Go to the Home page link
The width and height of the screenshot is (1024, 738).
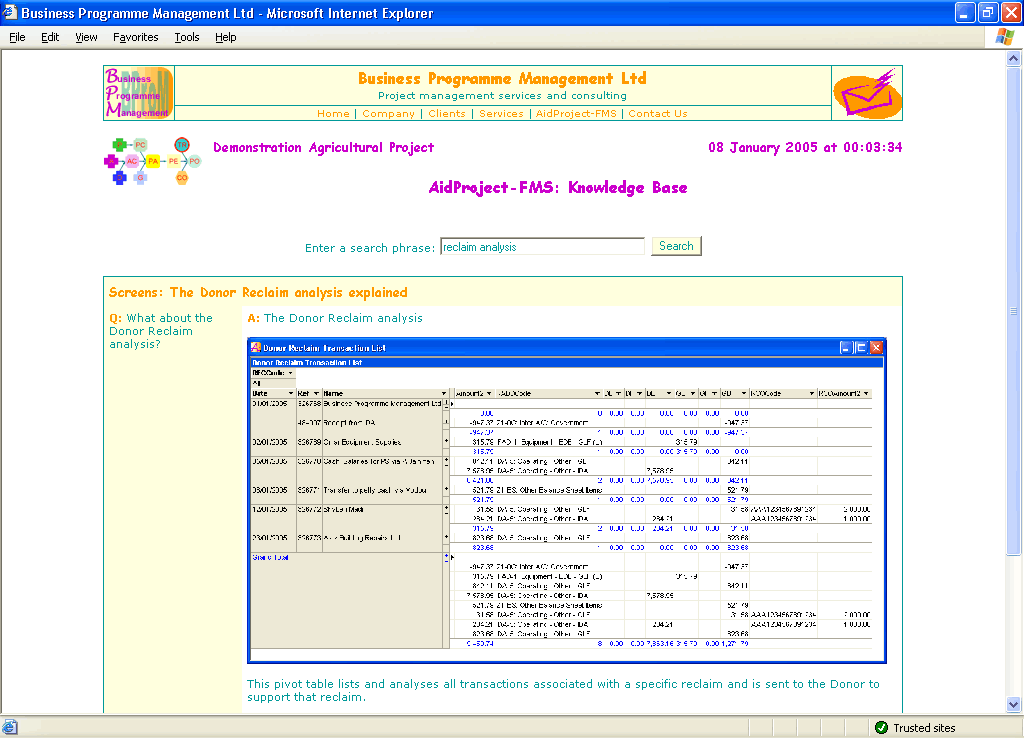coord(333,114)
